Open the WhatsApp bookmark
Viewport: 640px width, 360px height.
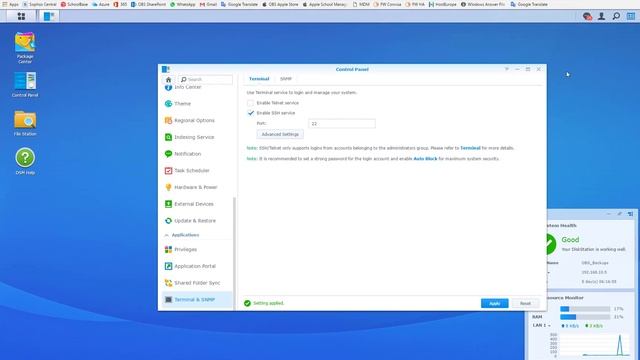coord(183,4)
